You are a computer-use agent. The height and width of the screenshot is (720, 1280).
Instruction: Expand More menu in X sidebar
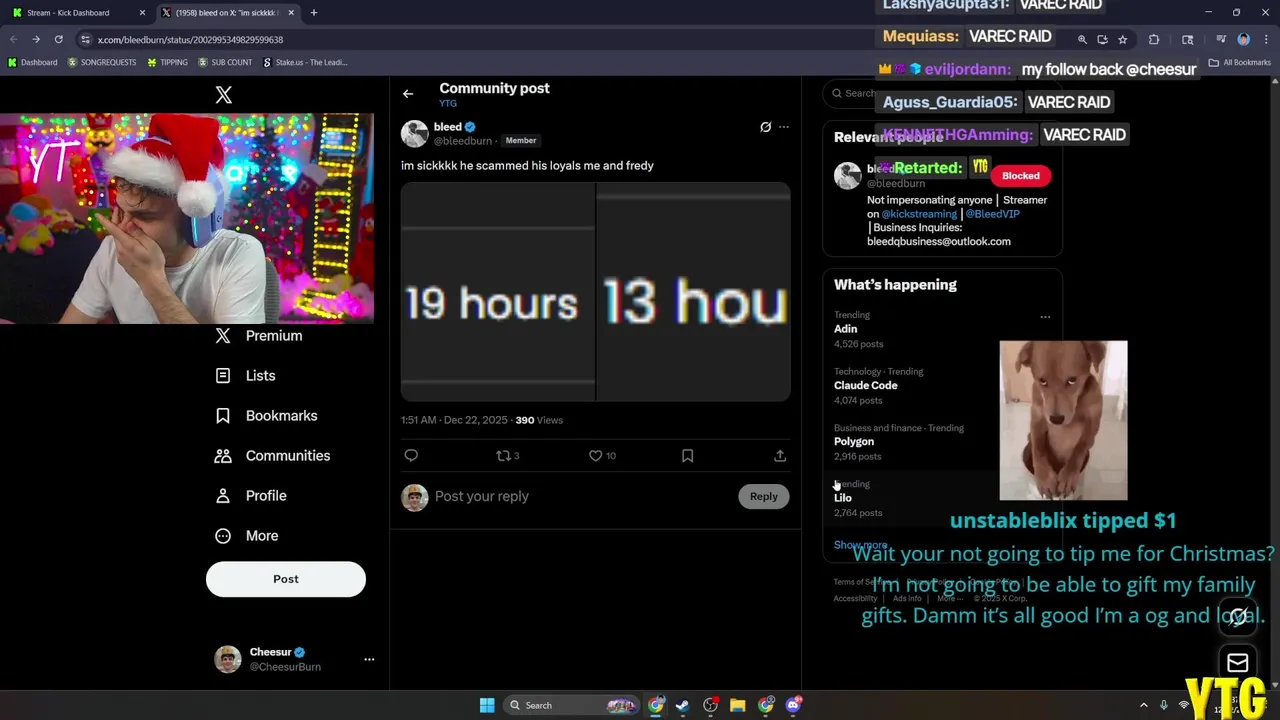[247, 536]
